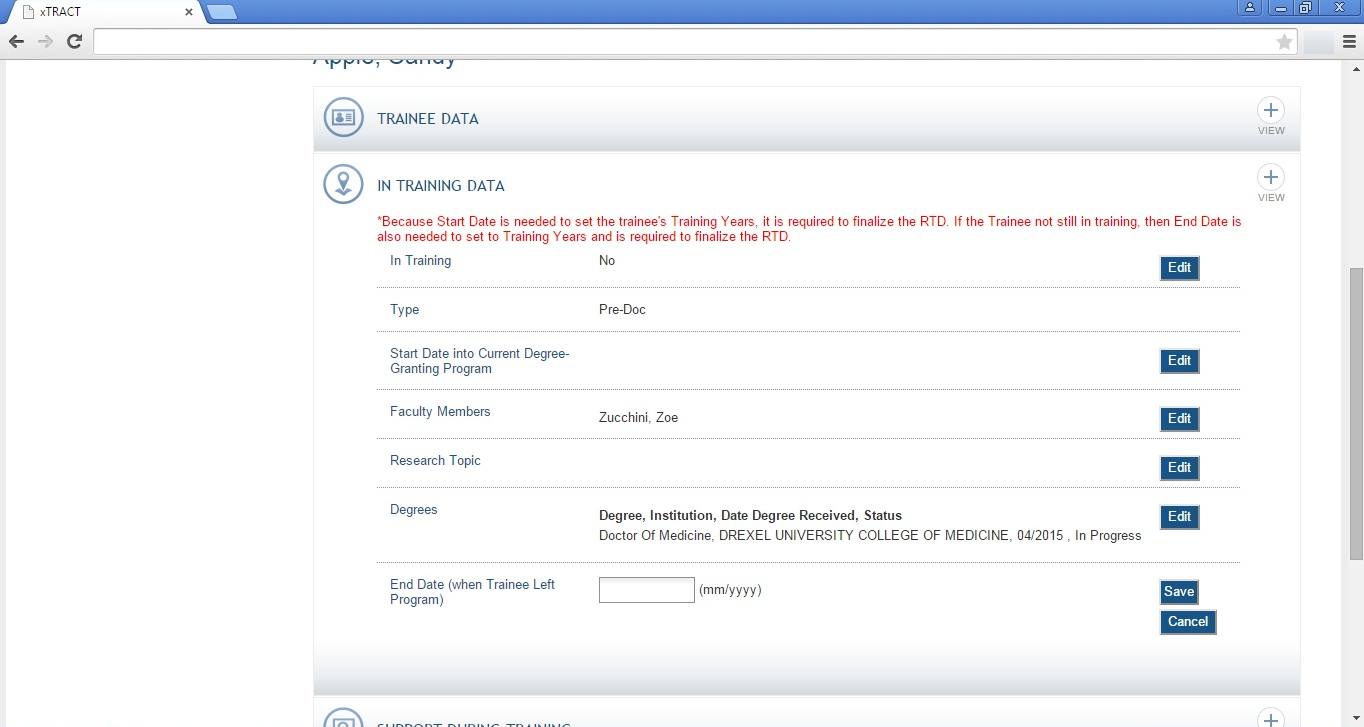
Task: Edit the In Training value
Action: 1179,268
